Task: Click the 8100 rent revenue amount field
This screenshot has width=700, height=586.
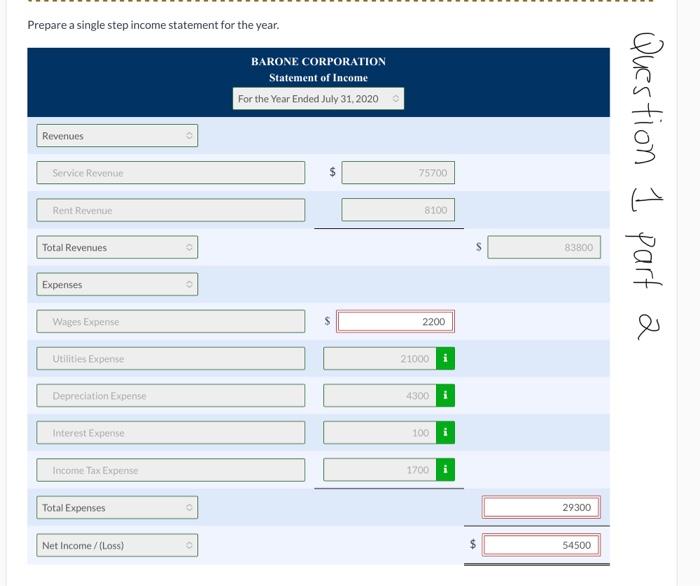Action: (x=398, y=210)
